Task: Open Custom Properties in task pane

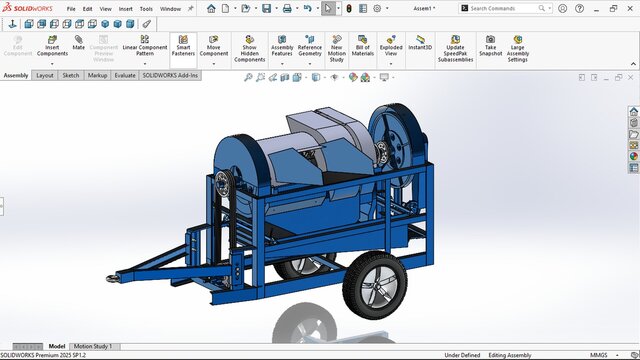Action: pyautogui.click(x=633, y=167)
